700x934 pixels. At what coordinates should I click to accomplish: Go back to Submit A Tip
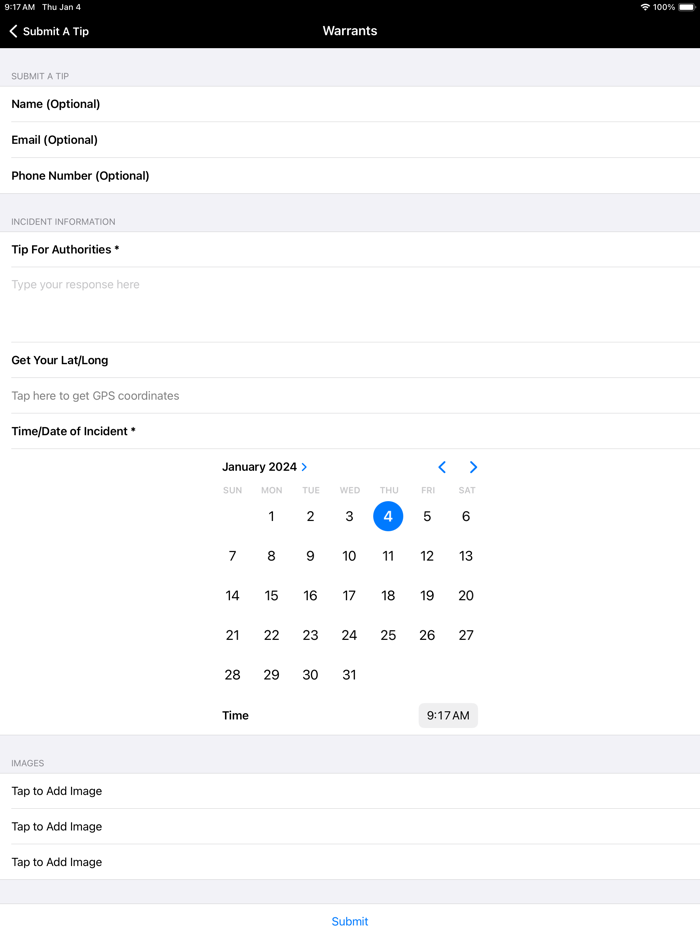tap(49, 31)
